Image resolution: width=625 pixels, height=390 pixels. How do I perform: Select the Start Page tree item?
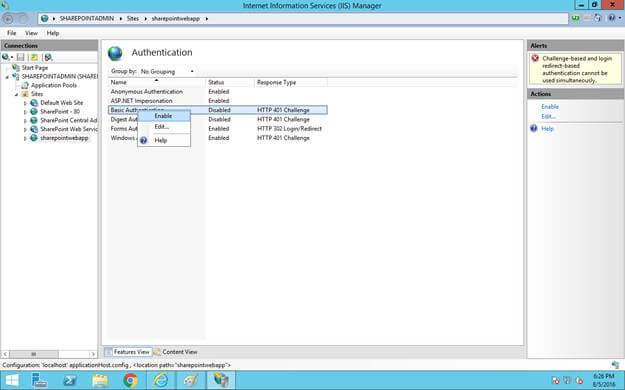(x=35, y=68)
